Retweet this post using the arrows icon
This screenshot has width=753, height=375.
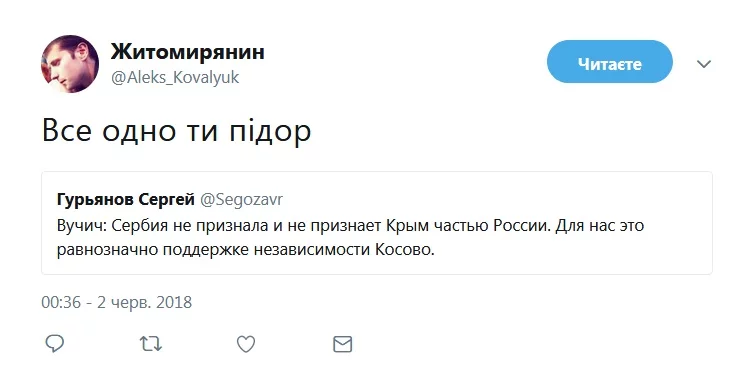[x=151, y=344]
